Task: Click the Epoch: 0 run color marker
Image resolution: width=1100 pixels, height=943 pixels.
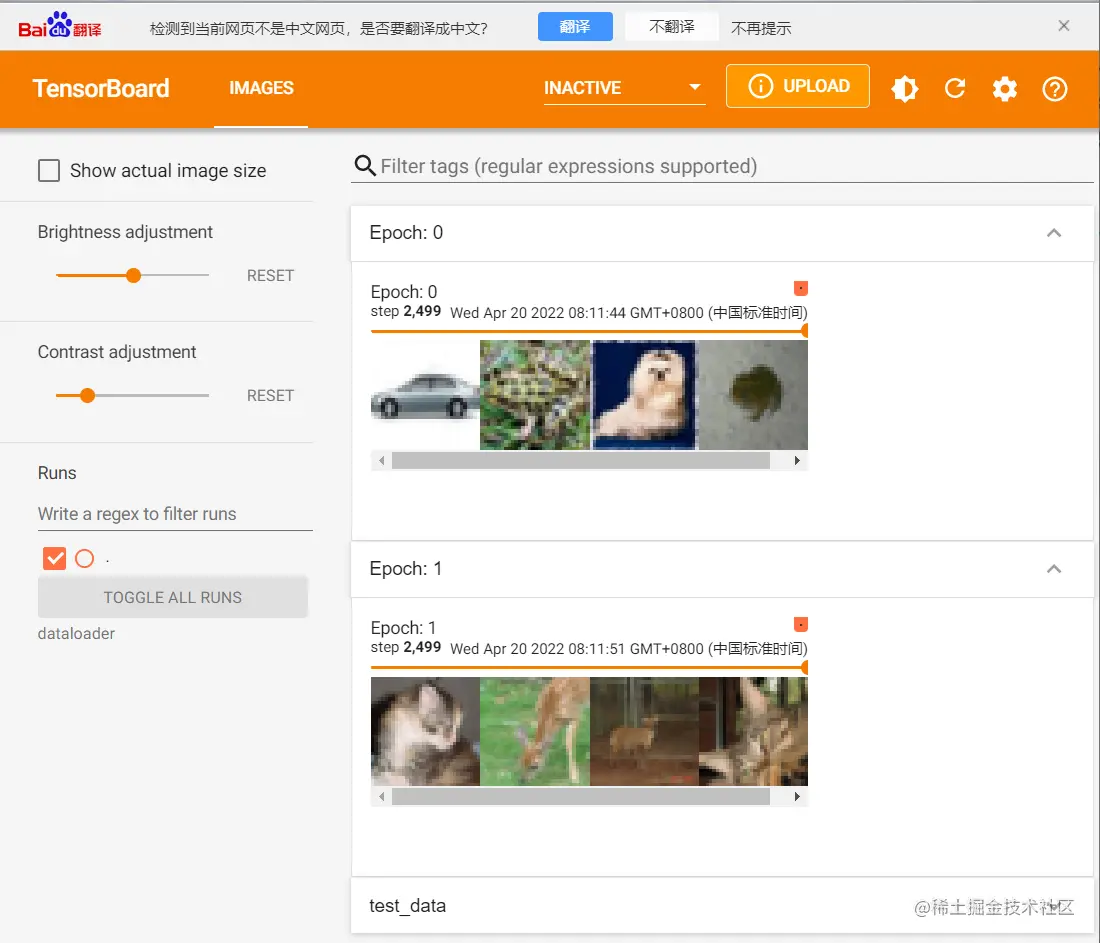Action: [x=800, y=288]
